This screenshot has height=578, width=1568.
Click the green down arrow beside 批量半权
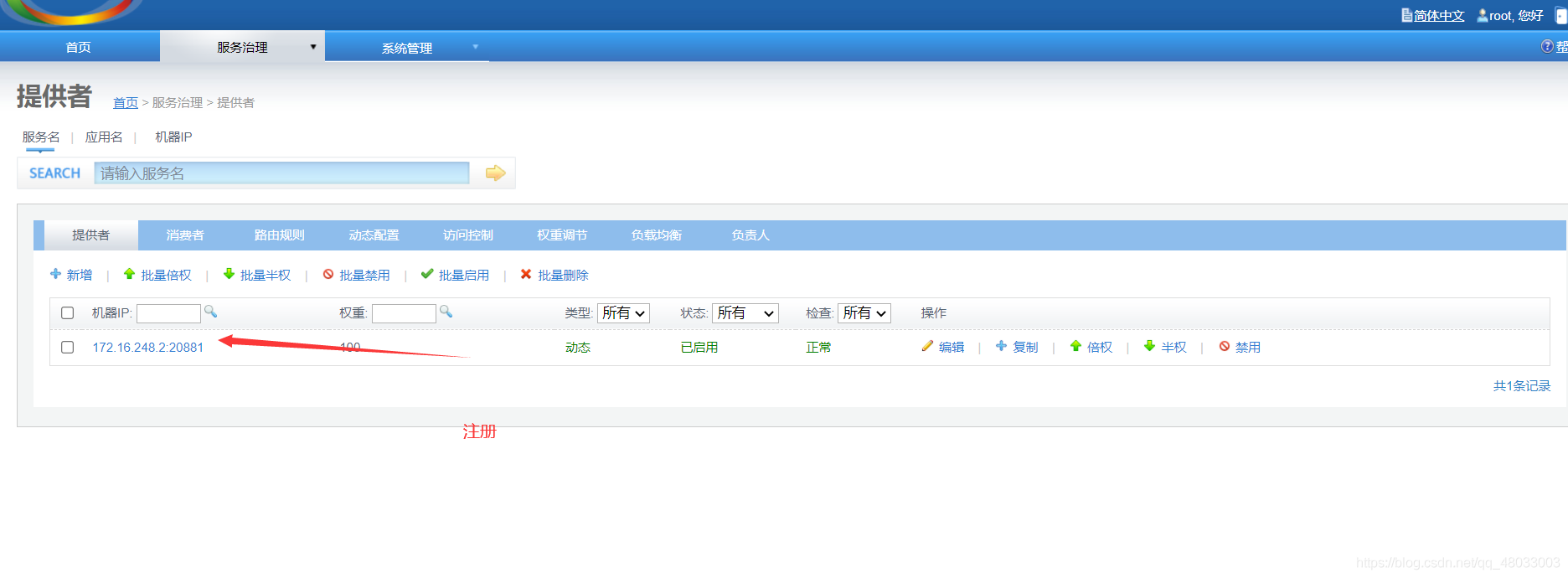tap(229, 274)
